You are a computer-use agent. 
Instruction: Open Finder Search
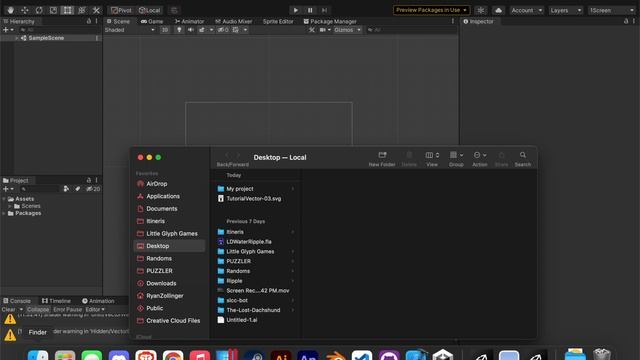click(x=522, y=159)
